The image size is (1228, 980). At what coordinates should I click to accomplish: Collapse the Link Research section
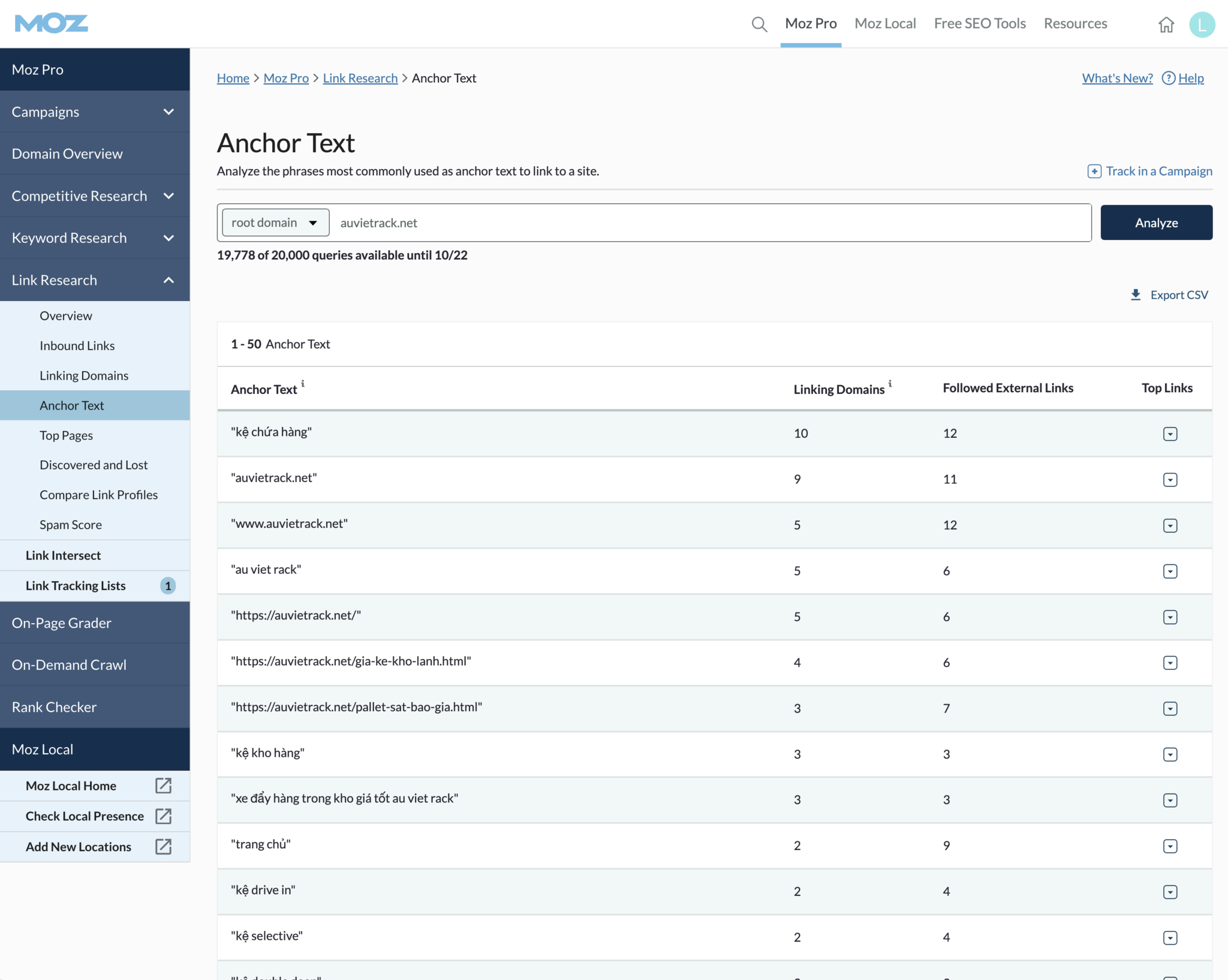point(95,280)
